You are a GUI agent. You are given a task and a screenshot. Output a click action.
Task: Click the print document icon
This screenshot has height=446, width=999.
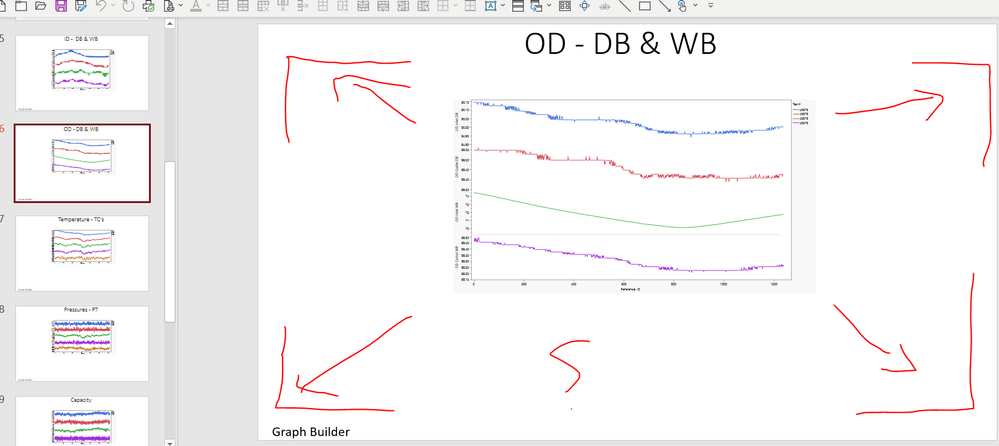coord(169,6)
